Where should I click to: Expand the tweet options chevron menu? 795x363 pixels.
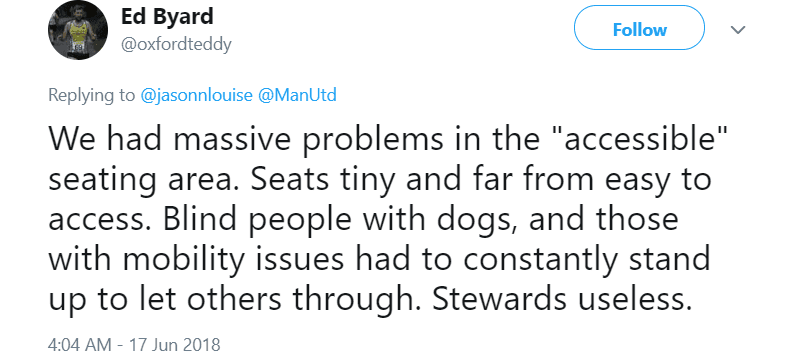[x=738, y=30]
